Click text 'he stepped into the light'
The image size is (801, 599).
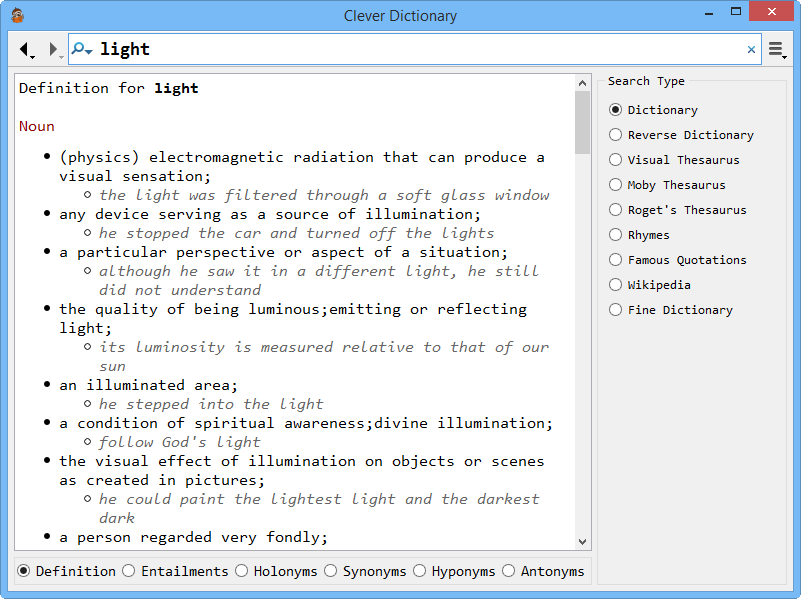coord(211,404)
